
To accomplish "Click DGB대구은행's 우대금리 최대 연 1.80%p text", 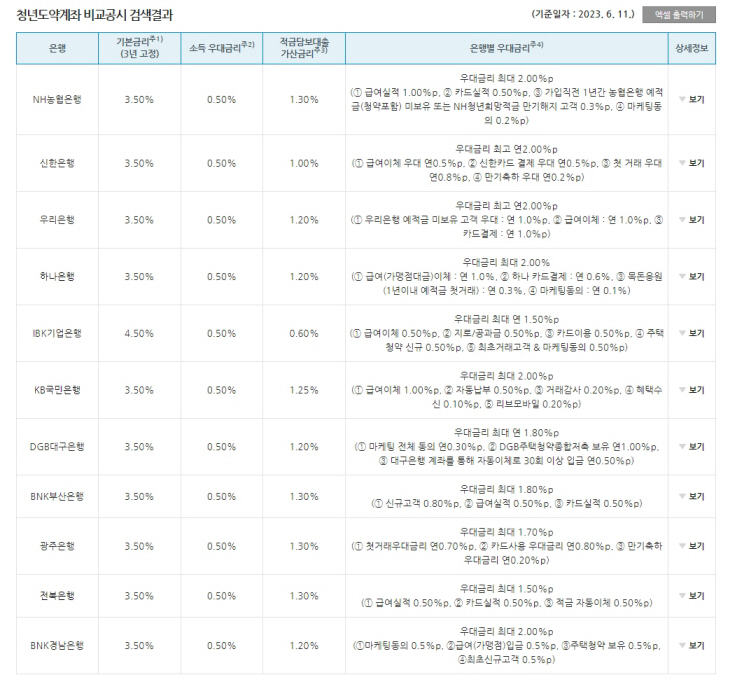I will coord(507,433).
